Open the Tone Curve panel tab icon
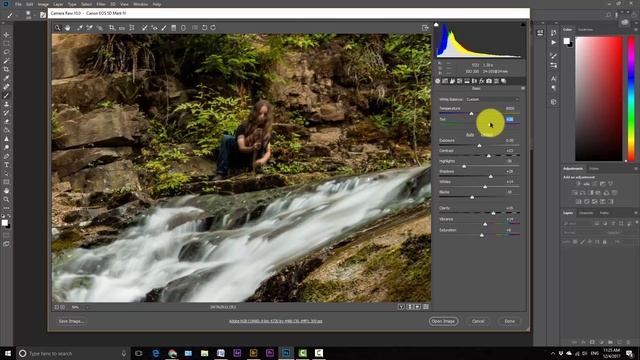 [x=445, y=81]
